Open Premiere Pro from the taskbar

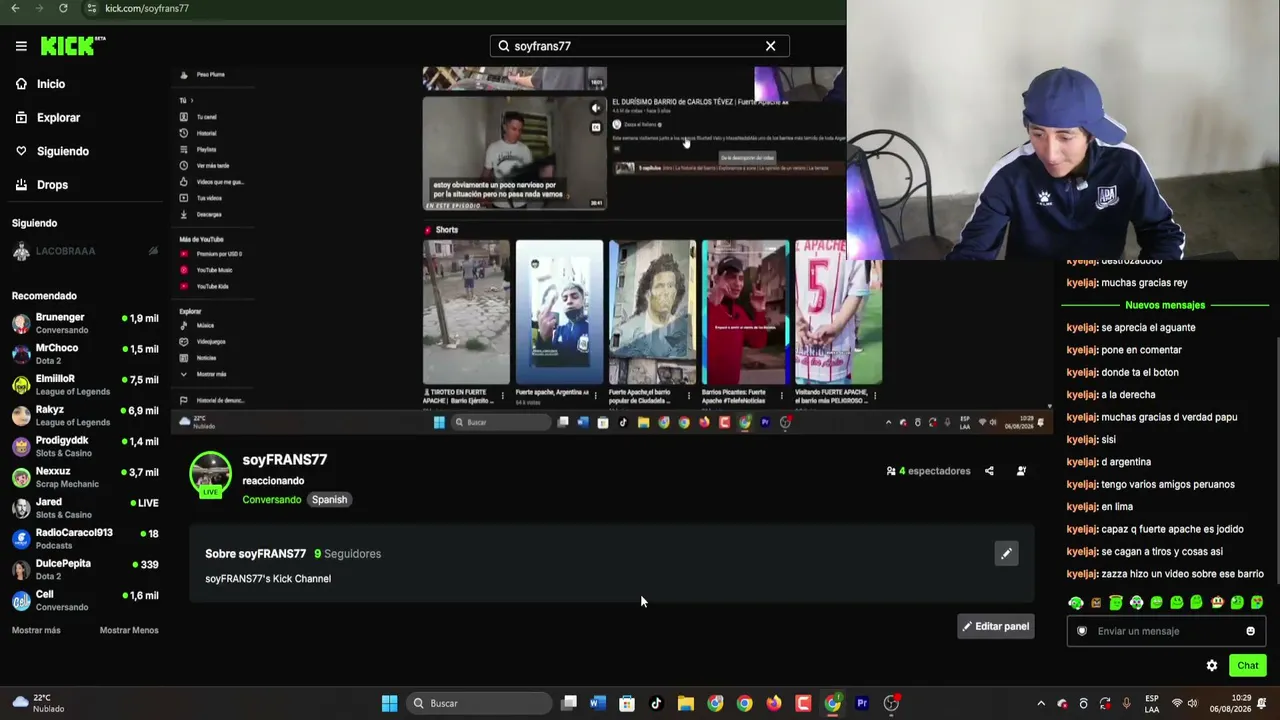(x=862, y=703)
